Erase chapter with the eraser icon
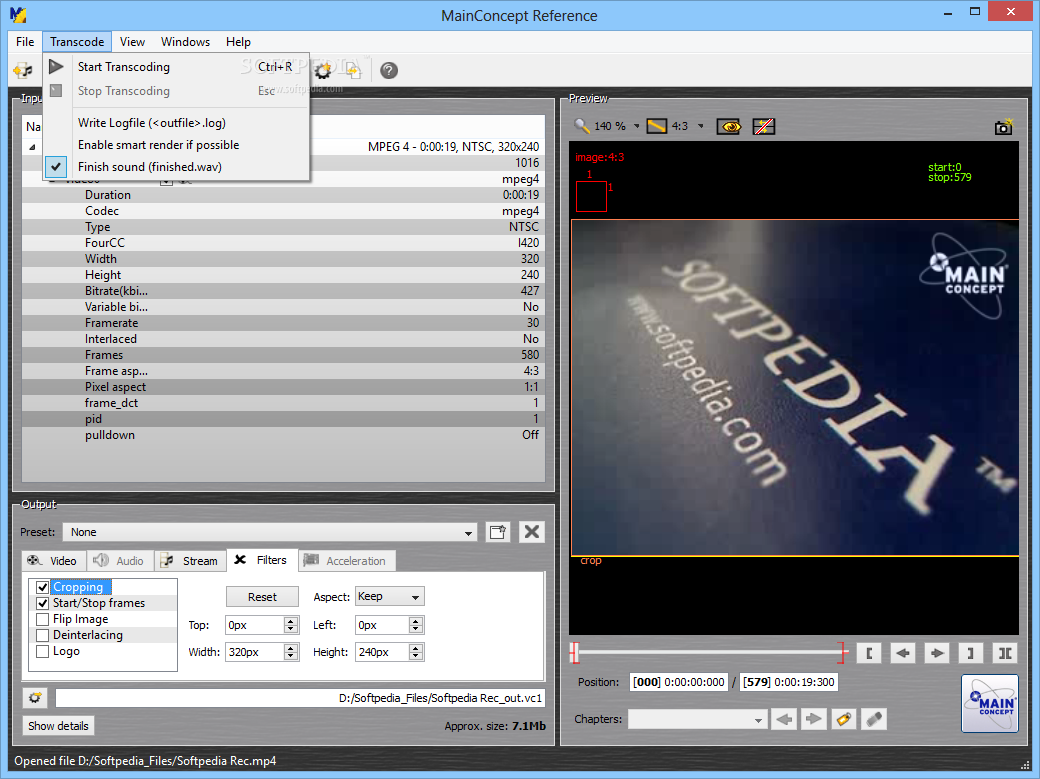Viewport: 1040px width, 779px height. [874, 719]
